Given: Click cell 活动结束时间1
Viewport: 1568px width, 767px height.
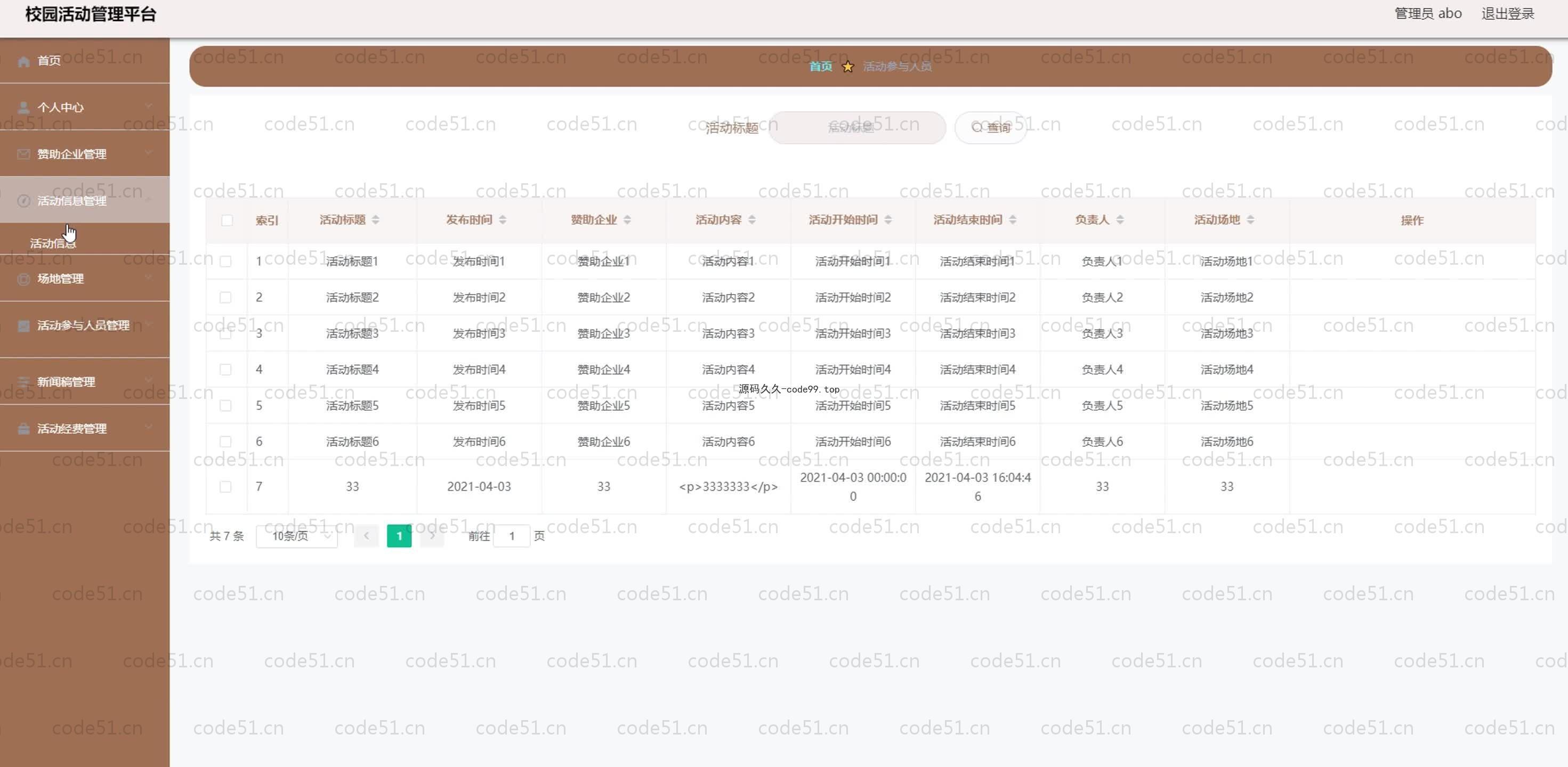Looking at the screenshot, I should coord(977,262).
